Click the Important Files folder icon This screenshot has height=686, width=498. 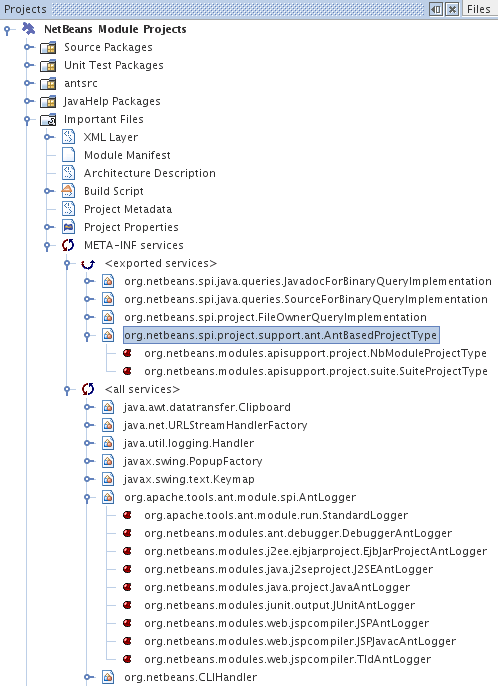[x=48, y=119]
